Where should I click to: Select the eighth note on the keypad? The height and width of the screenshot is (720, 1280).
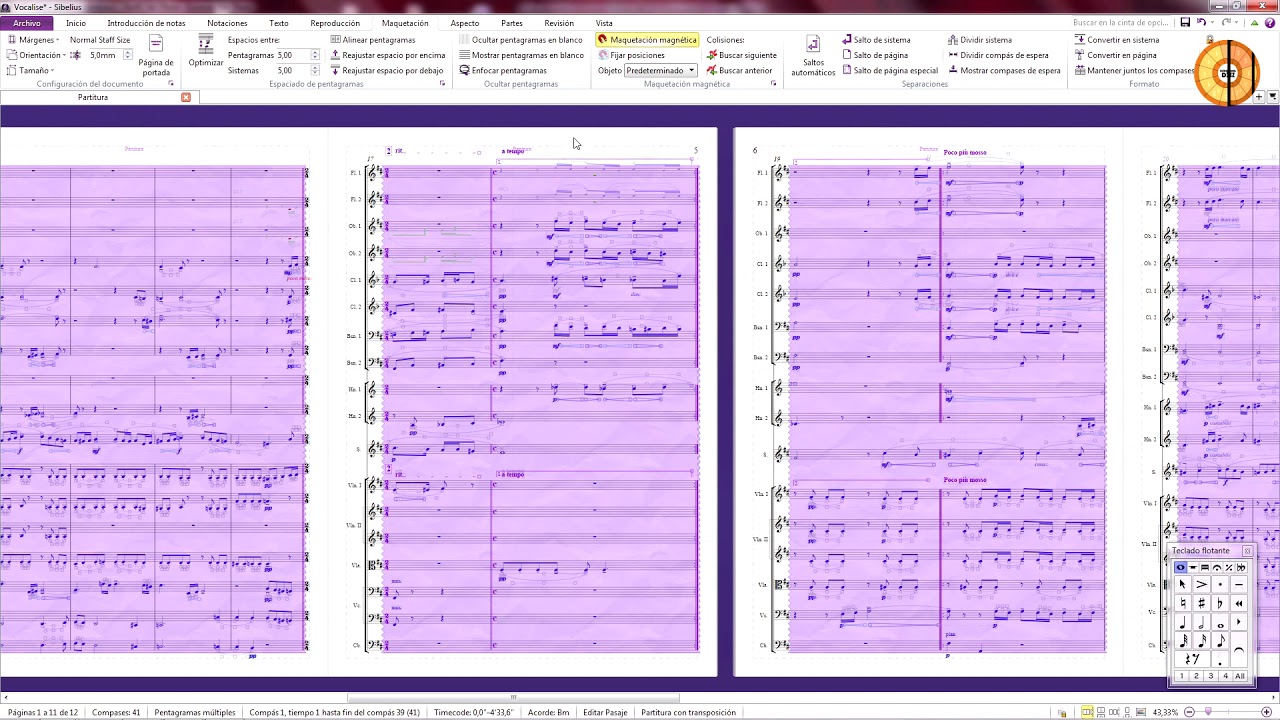(x=1221, y=641)
